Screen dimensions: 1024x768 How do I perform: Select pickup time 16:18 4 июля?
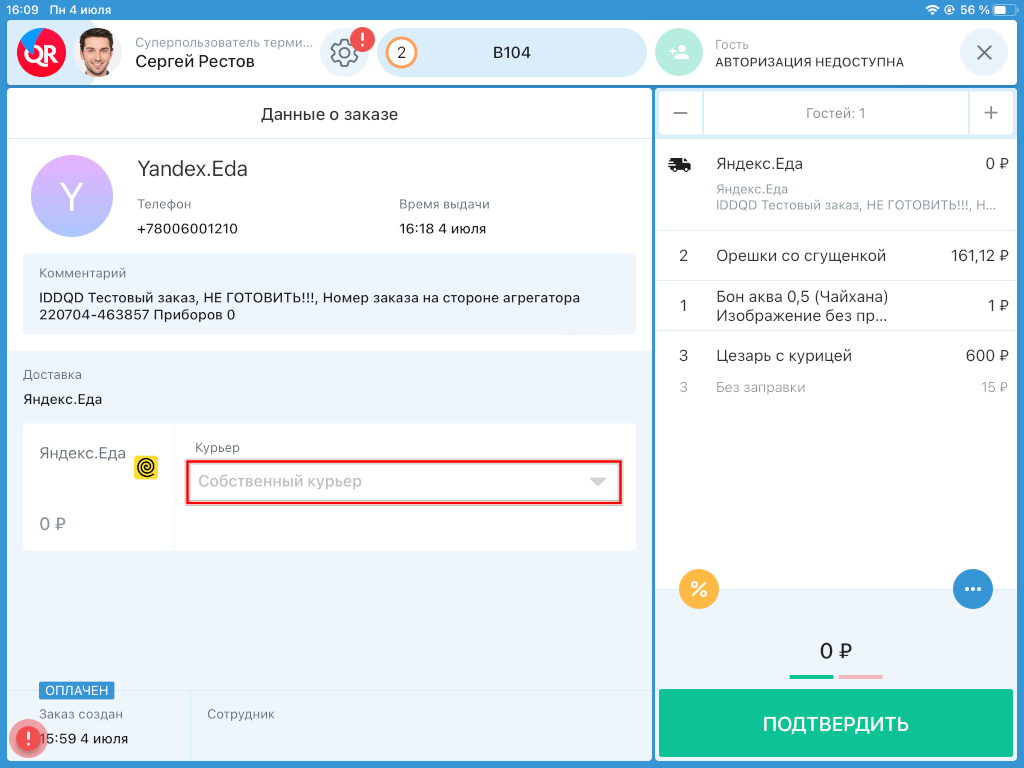(442, 229)
